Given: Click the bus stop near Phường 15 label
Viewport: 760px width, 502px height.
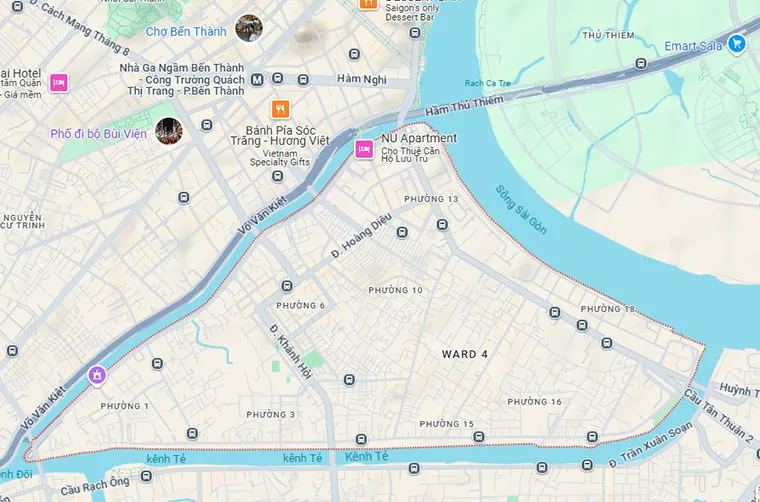Looking at the screenshot, I should 479,437.
